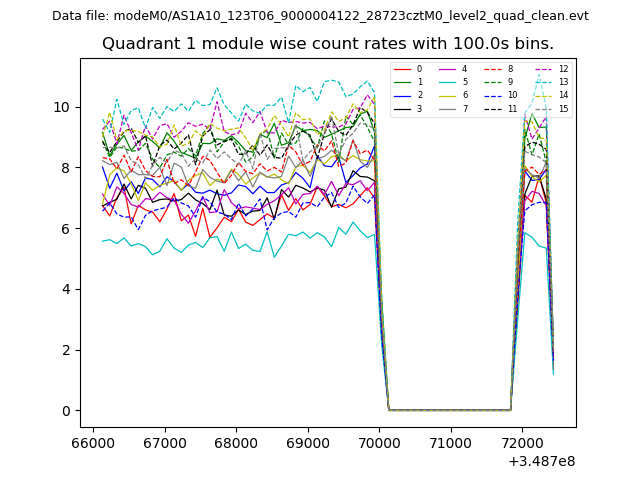Click the magenta legend line for module 4
640x480 pixels.
(x=447, y=69)
